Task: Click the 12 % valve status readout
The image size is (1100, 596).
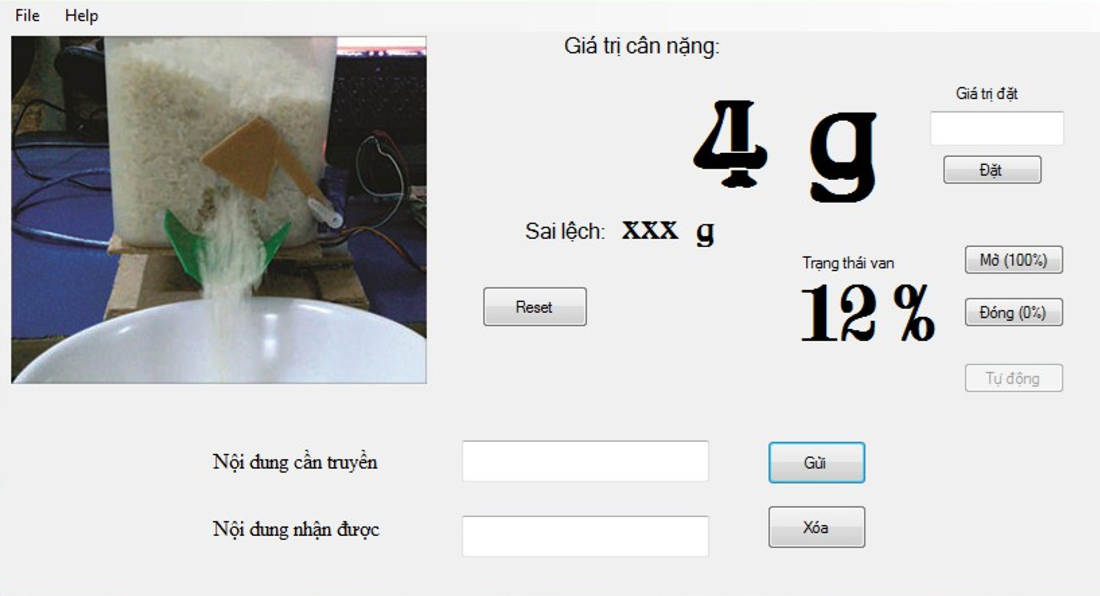Action: 868,313
